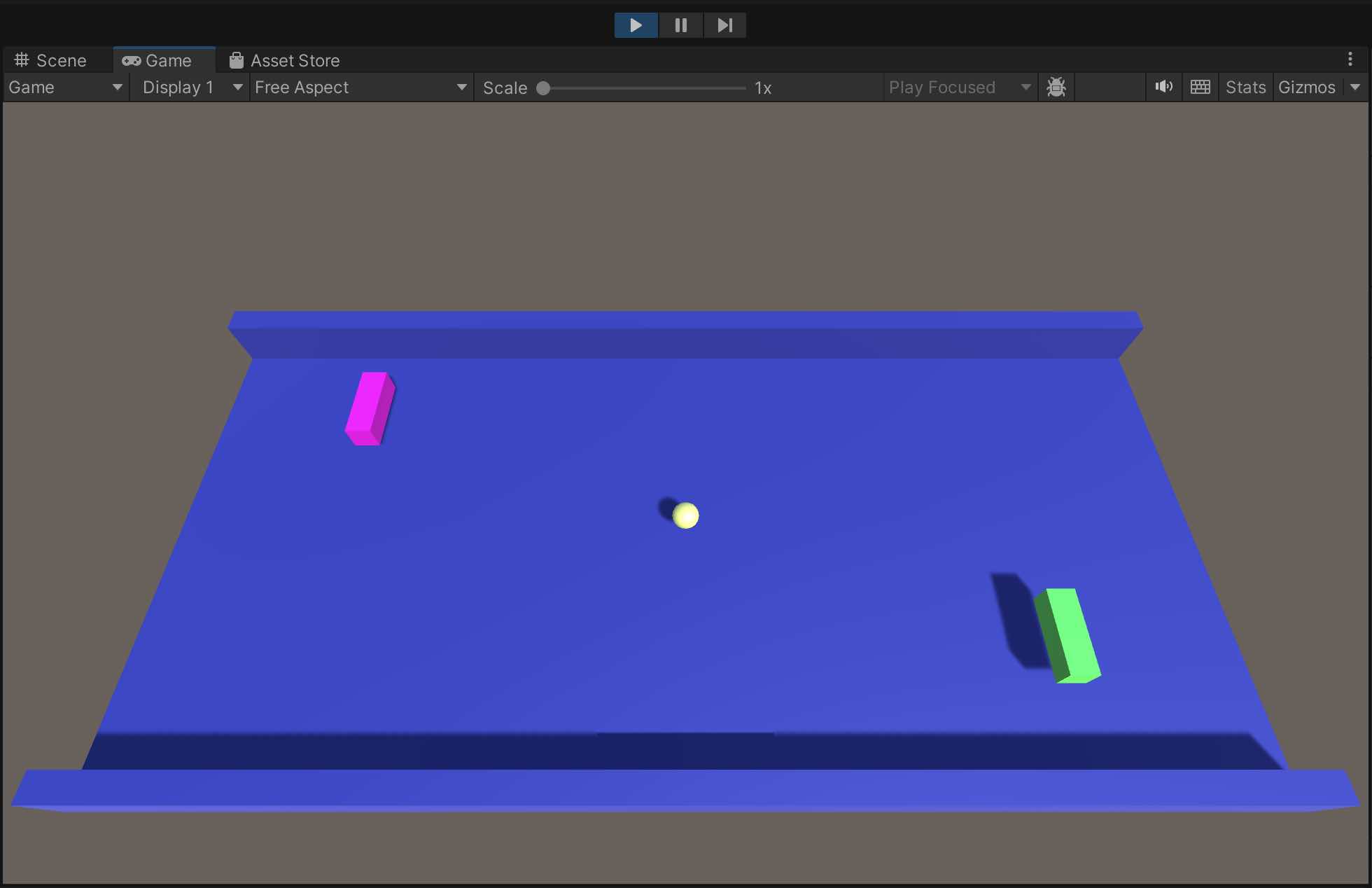Open the Free Aspect dropdown
Screen dimensions: 1372x888
(x=360, y=87)
